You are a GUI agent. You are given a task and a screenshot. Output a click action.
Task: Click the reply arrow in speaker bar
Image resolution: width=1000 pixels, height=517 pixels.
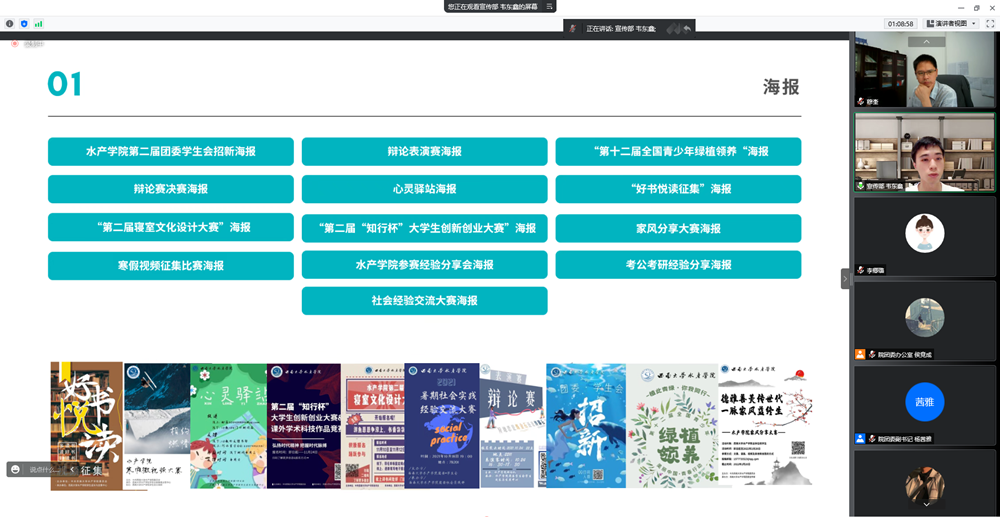tap(688, 28)
